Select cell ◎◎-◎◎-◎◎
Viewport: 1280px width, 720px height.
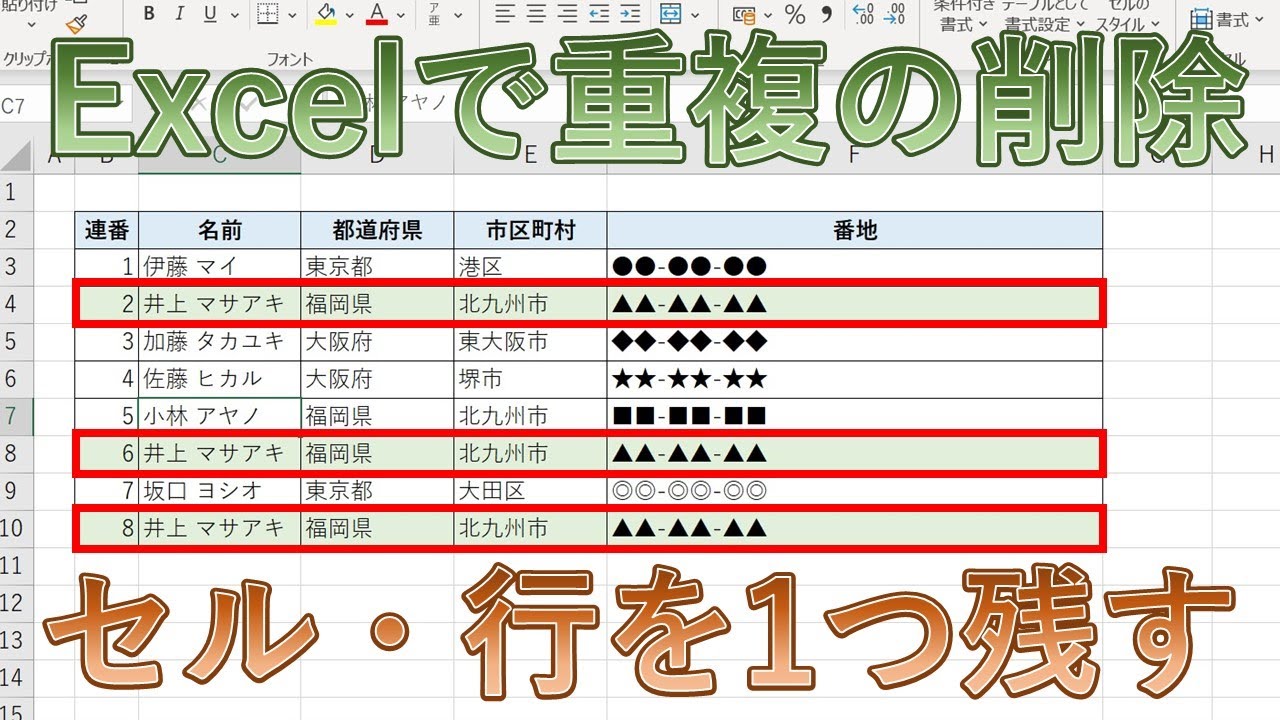point(855,491)
